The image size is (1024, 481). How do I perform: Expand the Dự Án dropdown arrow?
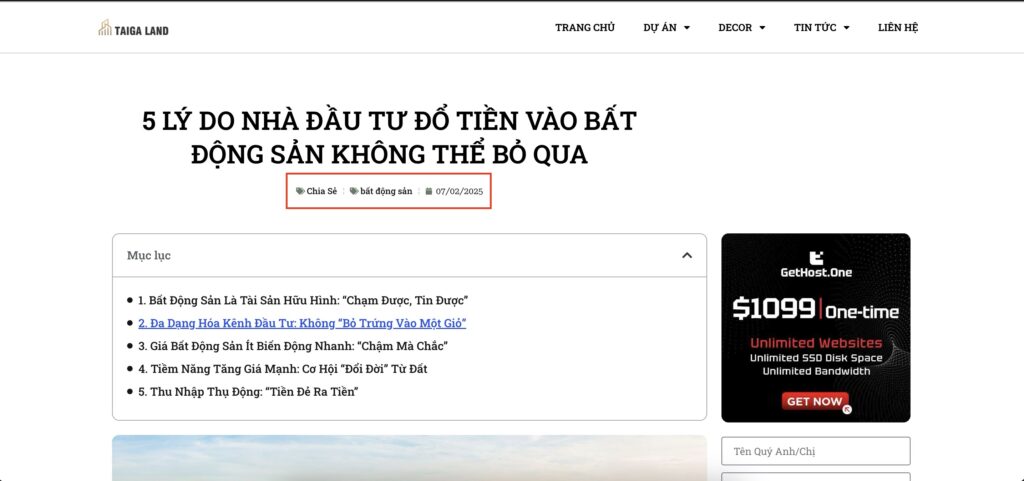point(686,28)
